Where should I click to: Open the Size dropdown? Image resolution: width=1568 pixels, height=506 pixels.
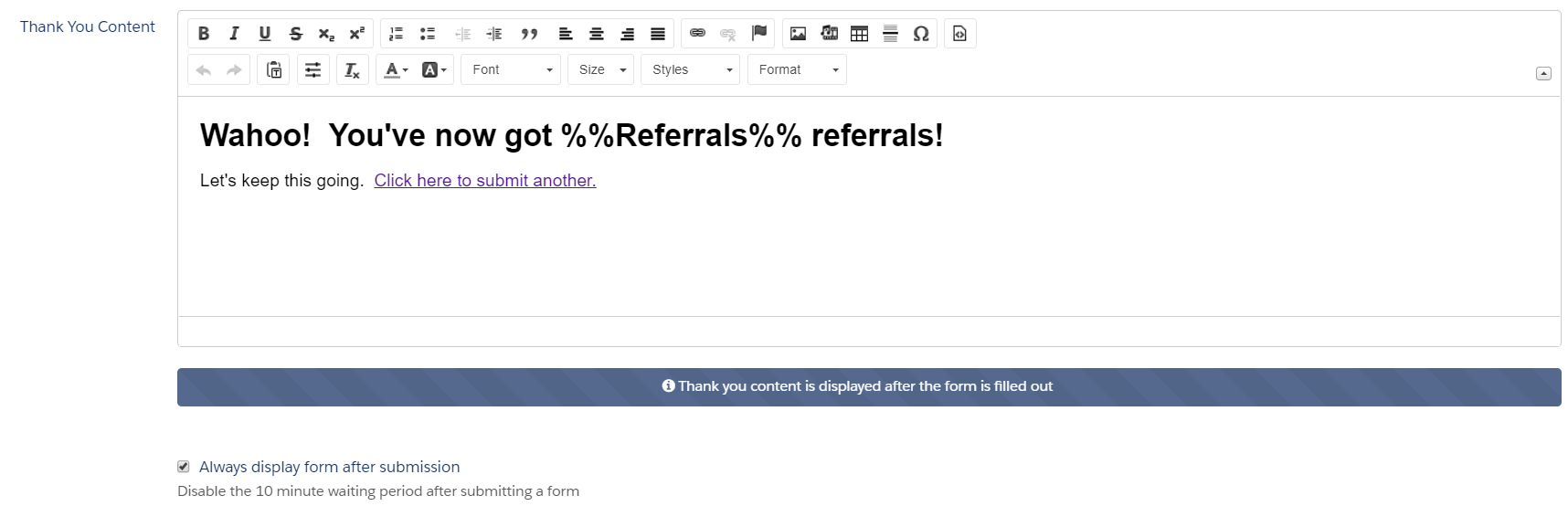click(x=600, y=69)
